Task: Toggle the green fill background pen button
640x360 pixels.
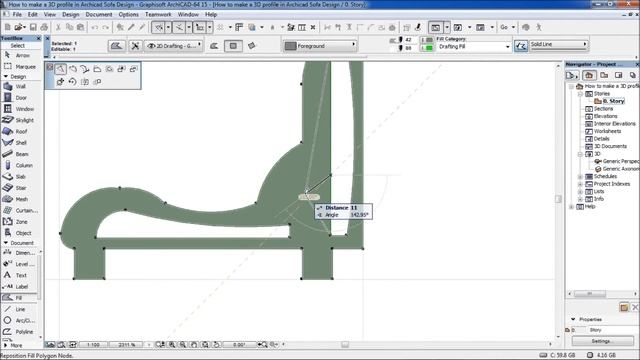Action: click(x=427, y=48)
